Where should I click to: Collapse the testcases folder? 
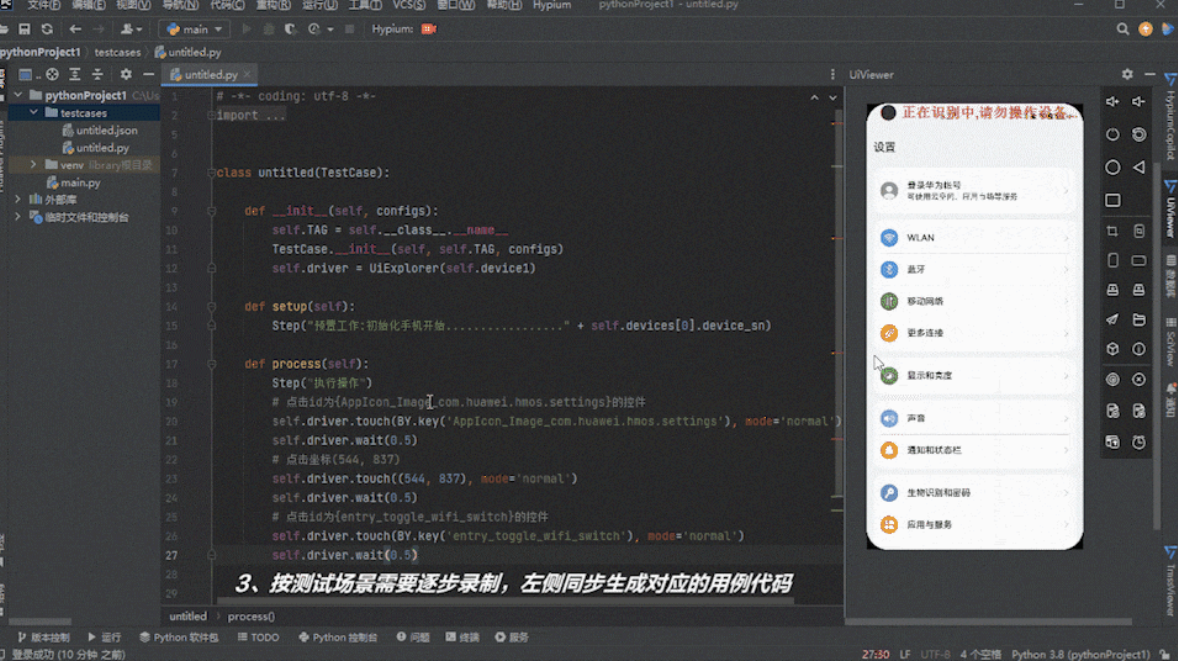tap(35, 113)
